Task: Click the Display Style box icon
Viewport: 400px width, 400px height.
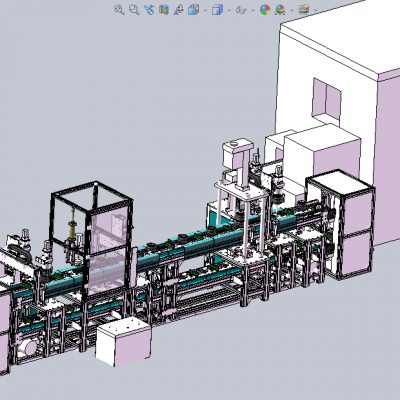Action: 217,10
